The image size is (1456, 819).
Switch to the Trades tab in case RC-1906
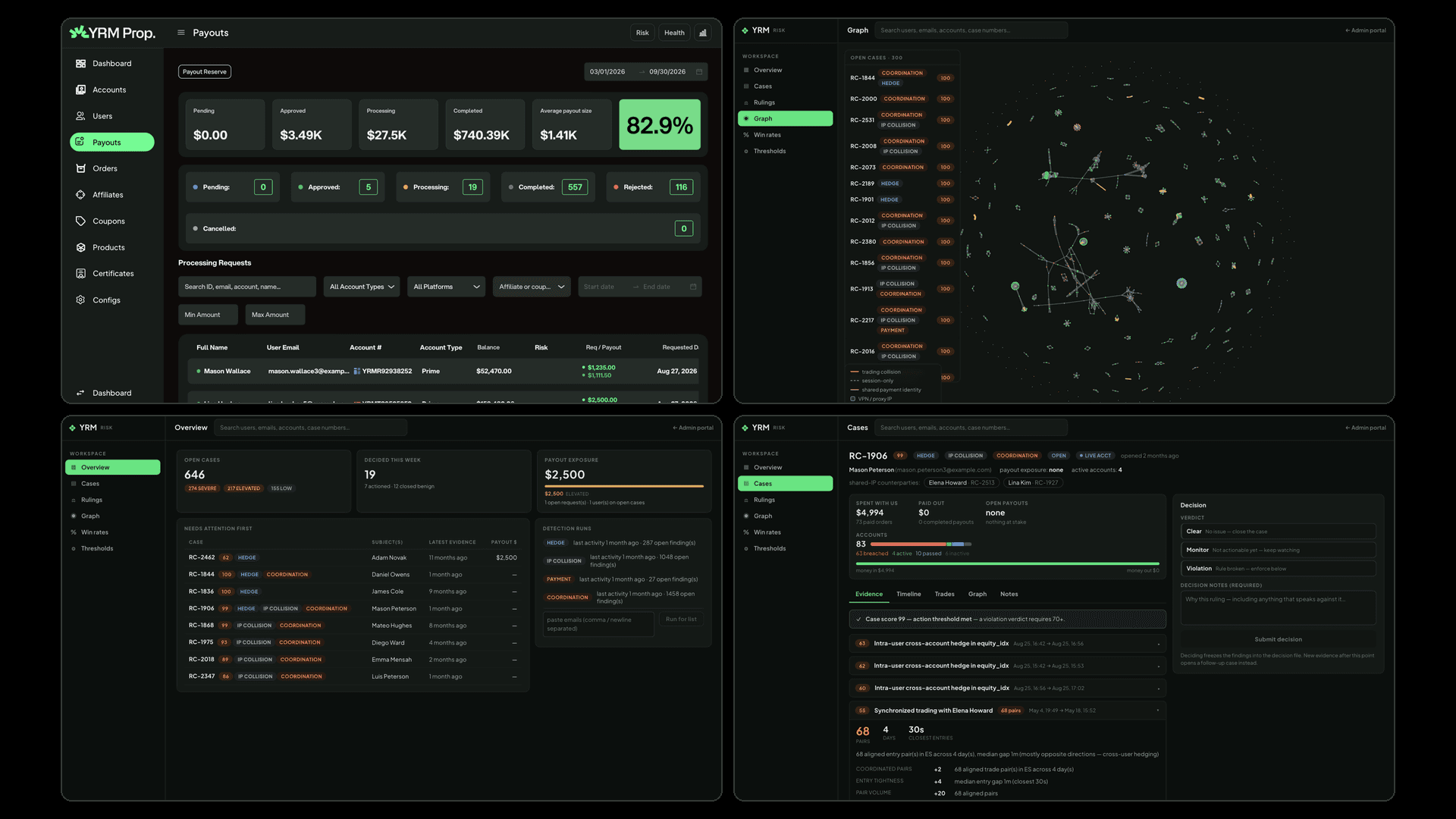click(944, 595)
